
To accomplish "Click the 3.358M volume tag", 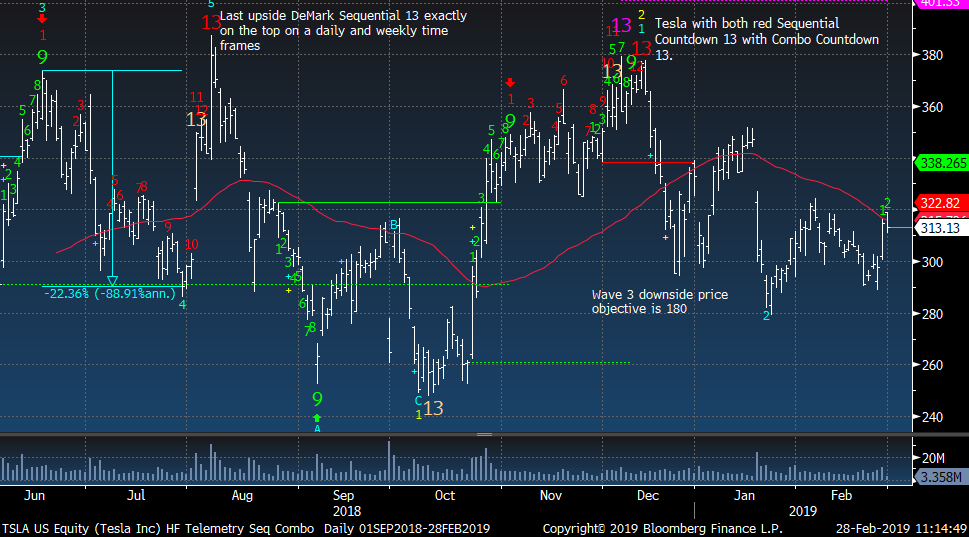I will [941, 477].
